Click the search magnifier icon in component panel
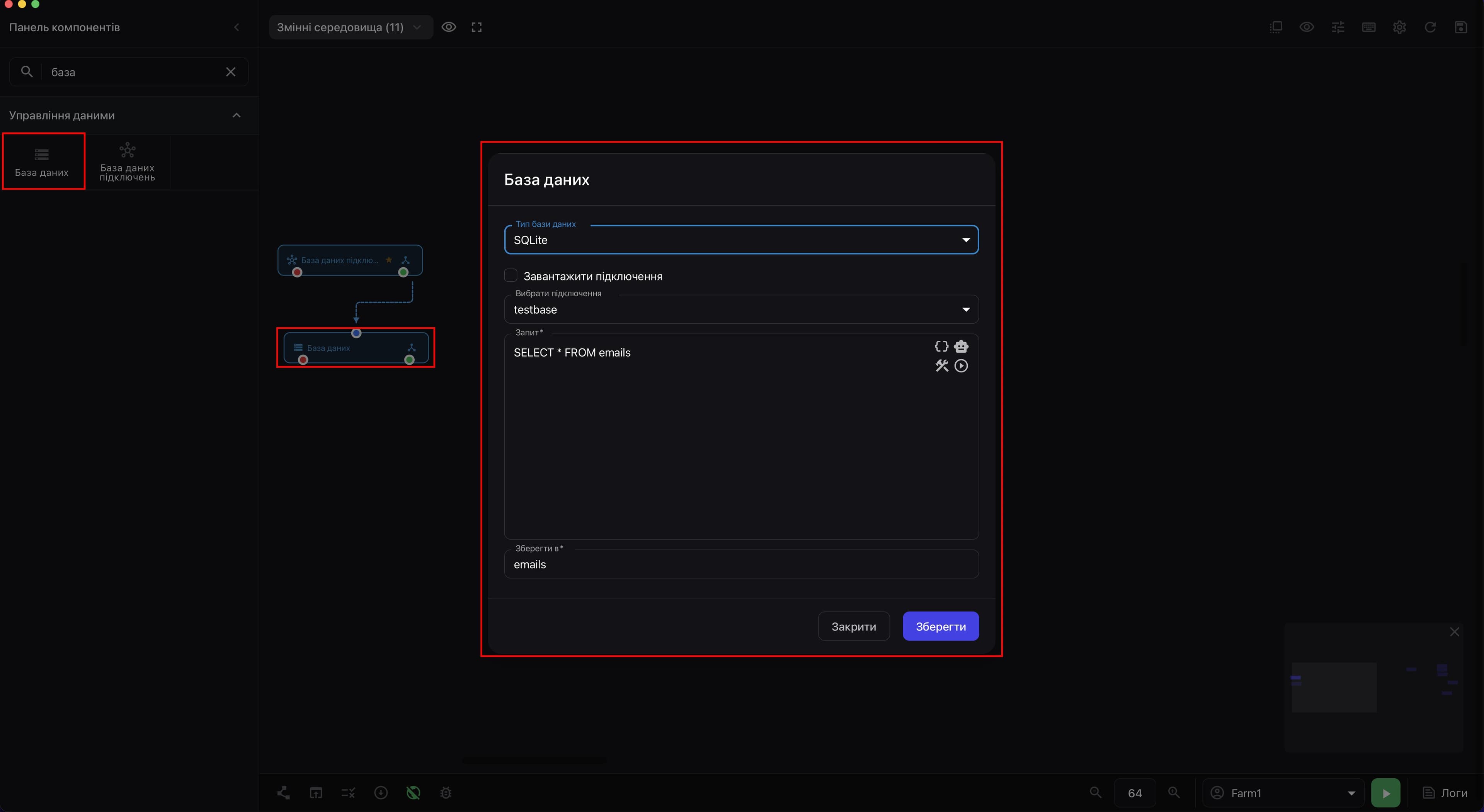The width and height of the screenshot is (1484, 812). (27, 71)
